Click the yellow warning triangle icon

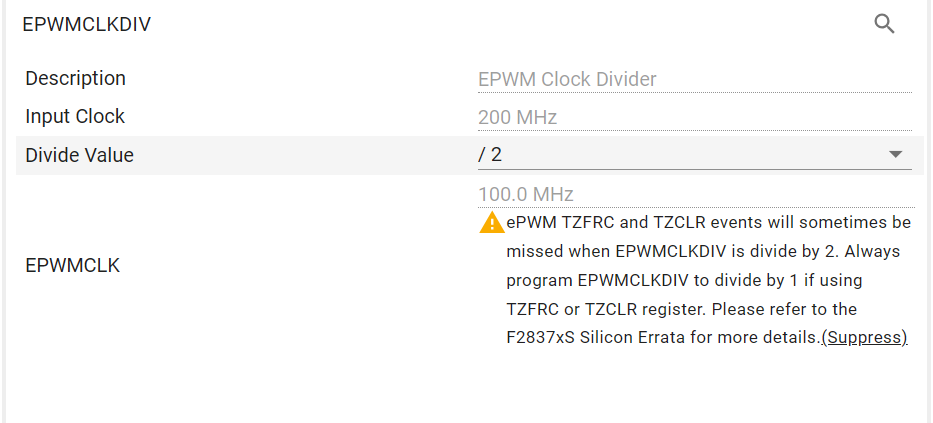492,222
